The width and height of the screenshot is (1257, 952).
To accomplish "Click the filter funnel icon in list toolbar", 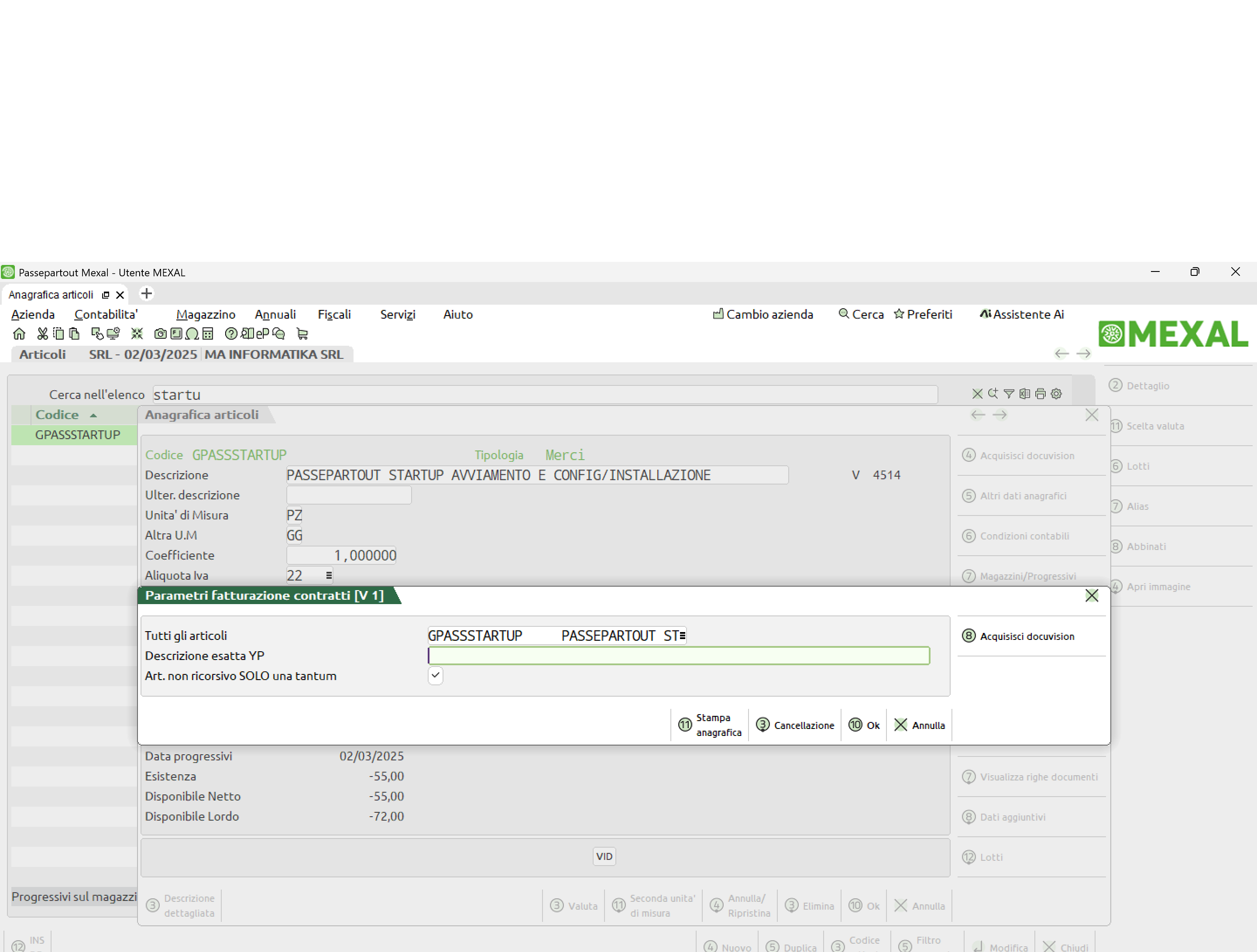I will point(1009,393).
